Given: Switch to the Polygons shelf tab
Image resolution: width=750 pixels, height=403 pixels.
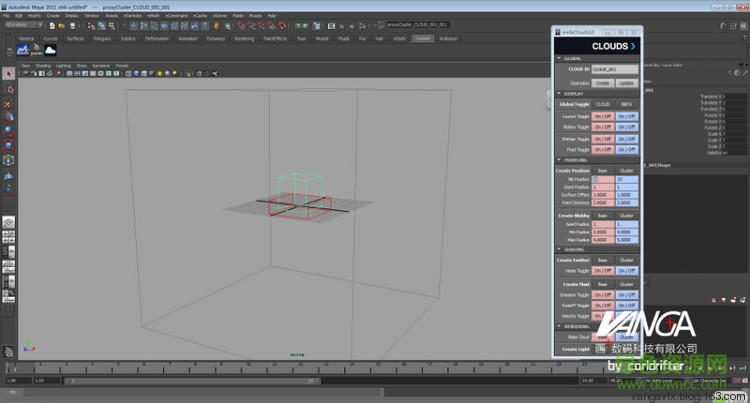Looking at the screenshot, I should coord(103,37).
